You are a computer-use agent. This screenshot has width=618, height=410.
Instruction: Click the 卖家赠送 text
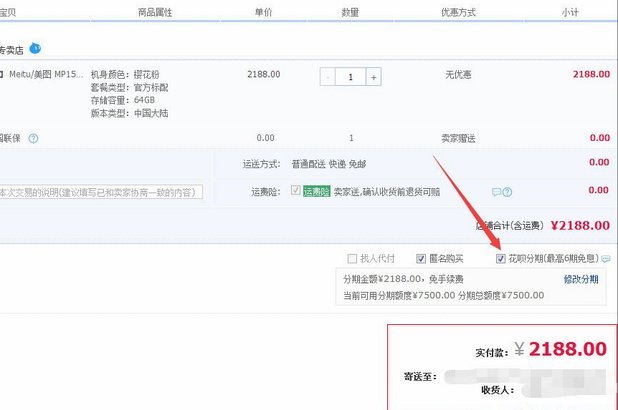tap(458, 138)
